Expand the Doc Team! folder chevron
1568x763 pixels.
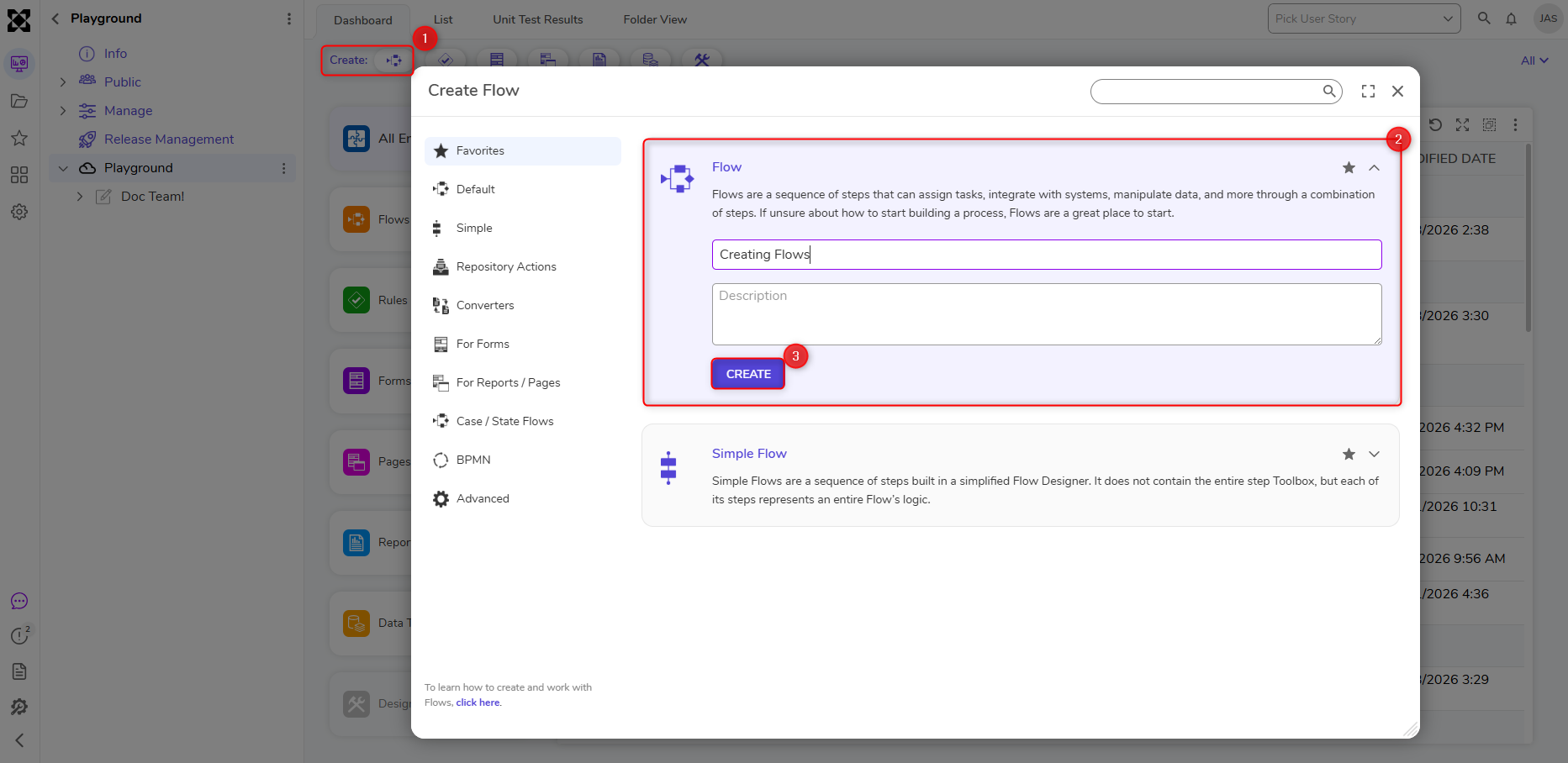[80, 197]
